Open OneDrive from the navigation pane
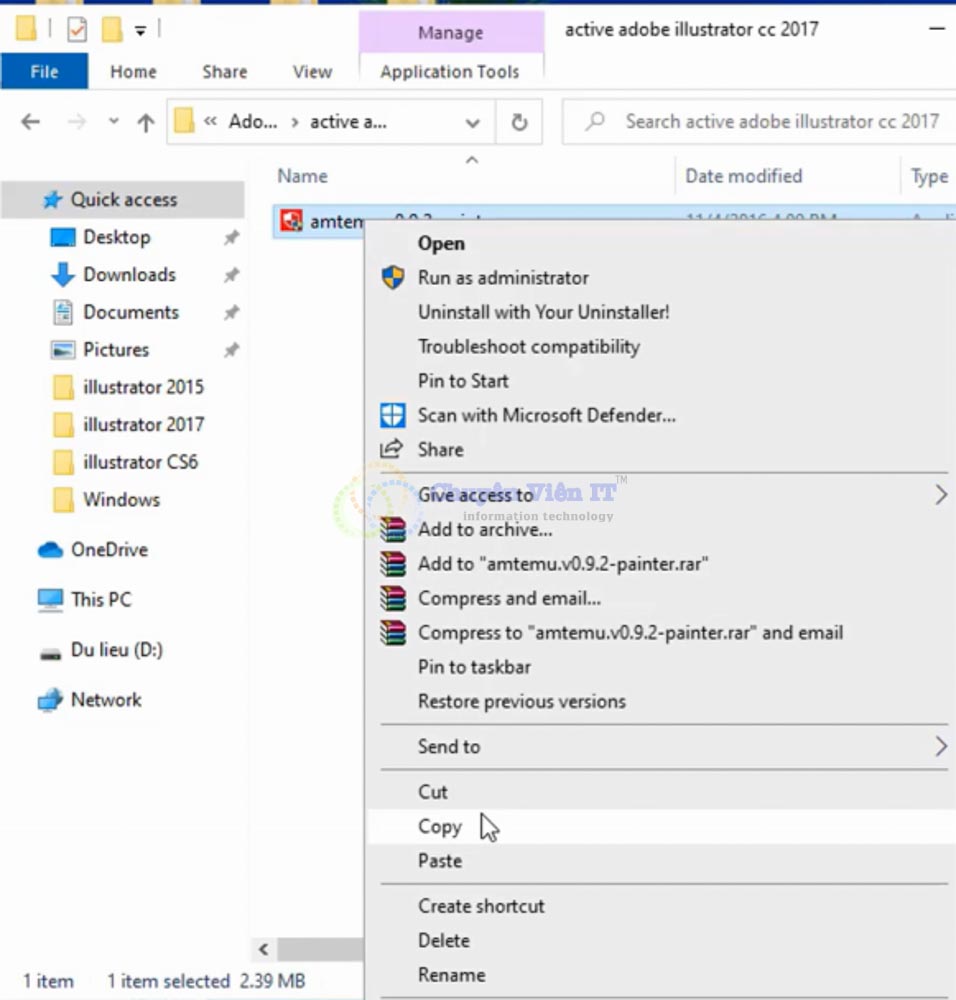This screenshot has height=1000, width=956. [x=108, y=550]
